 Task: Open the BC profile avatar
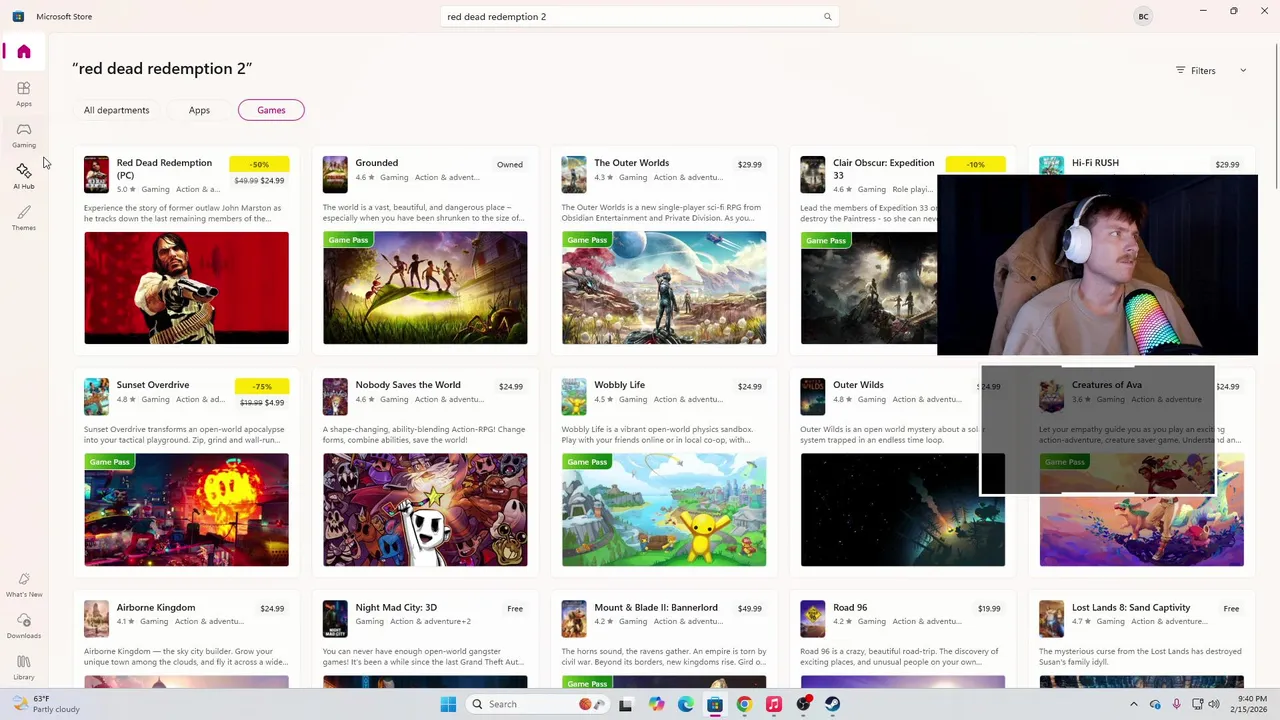tap(1143, 16)
